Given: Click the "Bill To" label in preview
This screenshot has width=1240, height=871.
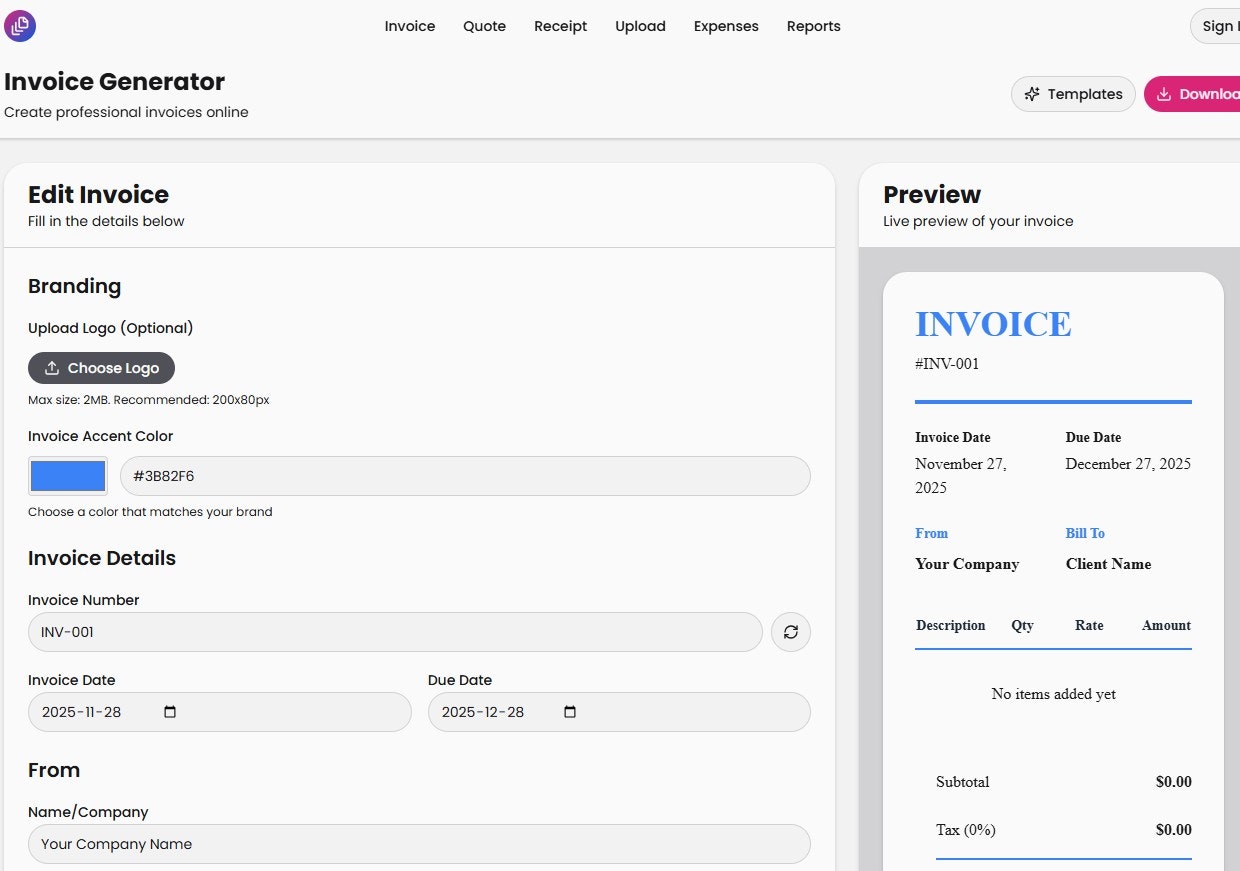Looking at the screenshot, I should pos(1085,533).
